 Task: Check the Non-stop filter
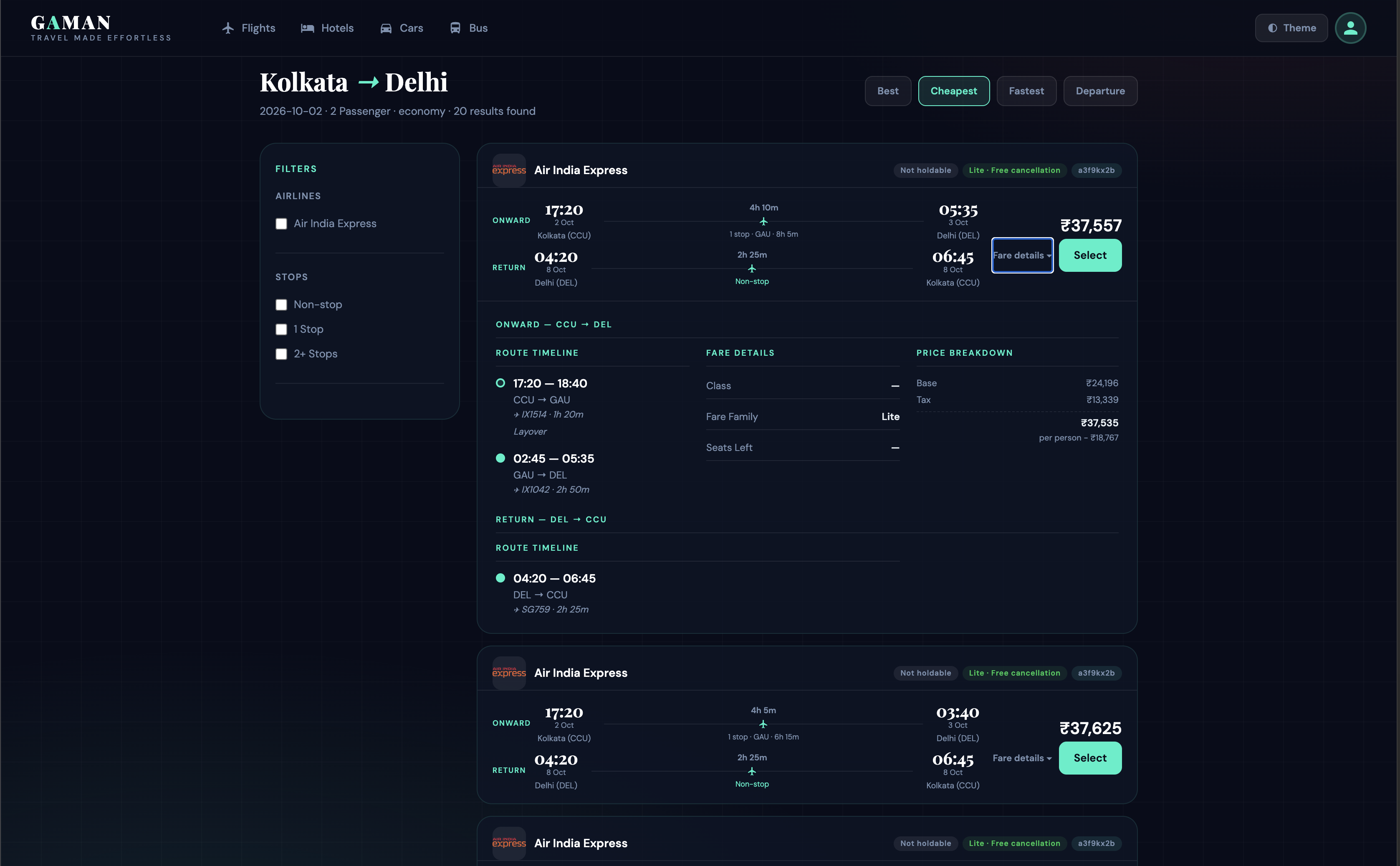[x=281, y=305]
